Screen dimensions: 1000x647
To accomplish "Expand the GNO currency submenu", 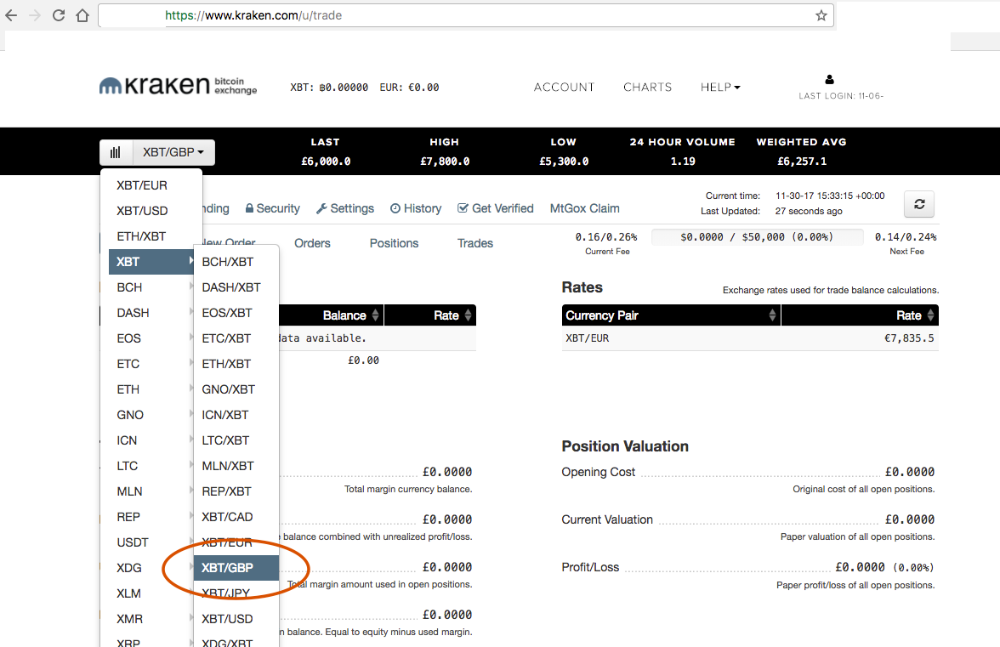I will (151, 415).
